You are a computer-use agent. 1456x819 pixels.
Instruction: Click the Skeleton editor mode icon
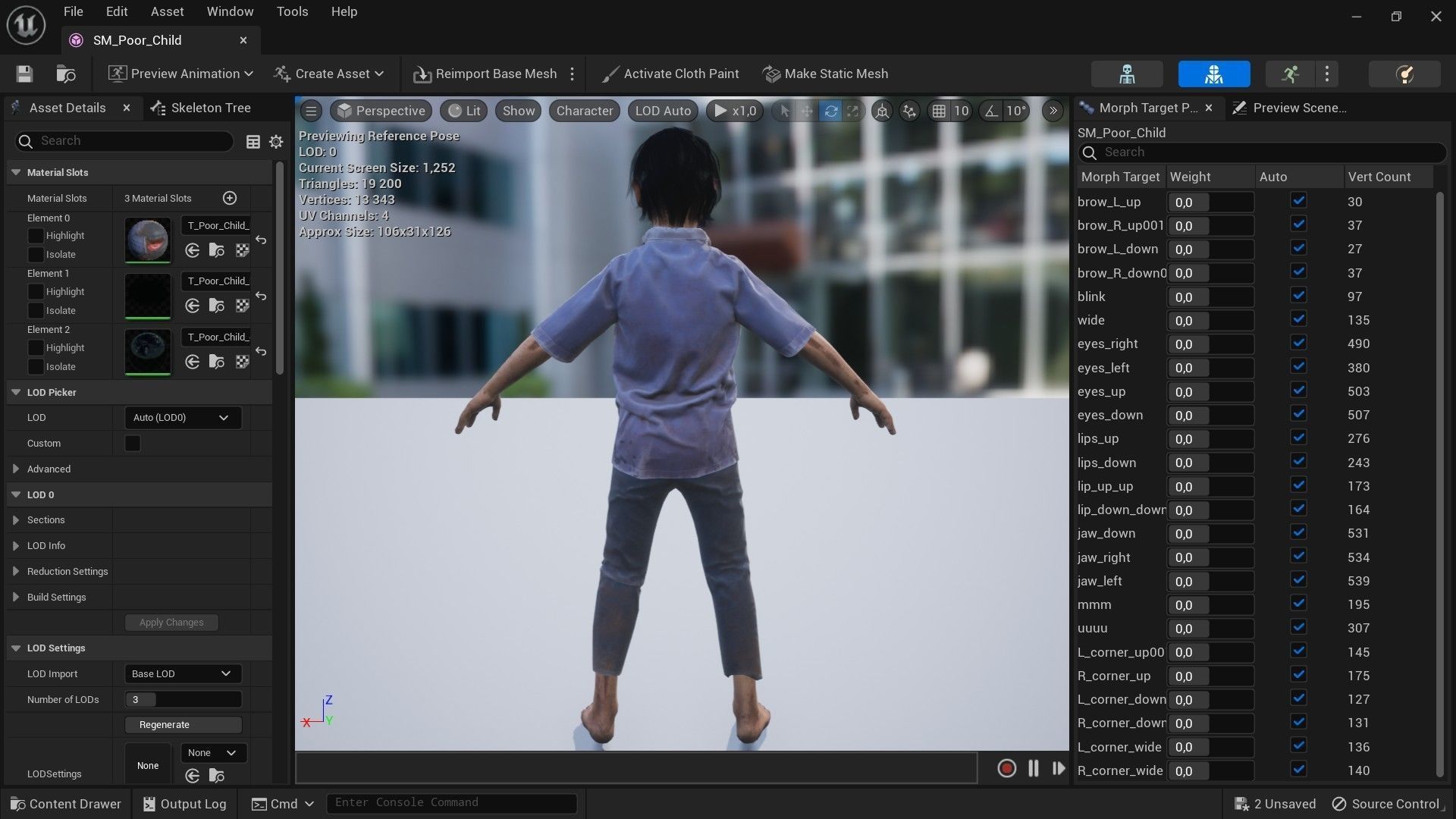(1127, 74)
